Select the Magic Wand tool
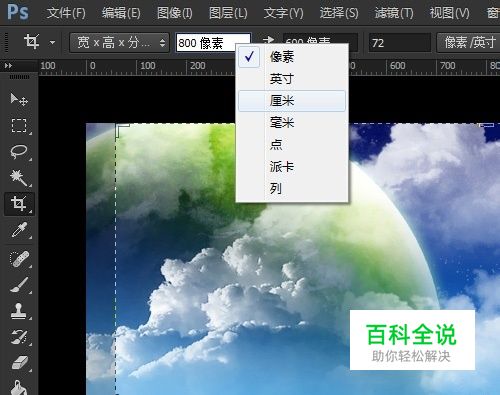Screen dimensions: 500x395 pos(19,178)
